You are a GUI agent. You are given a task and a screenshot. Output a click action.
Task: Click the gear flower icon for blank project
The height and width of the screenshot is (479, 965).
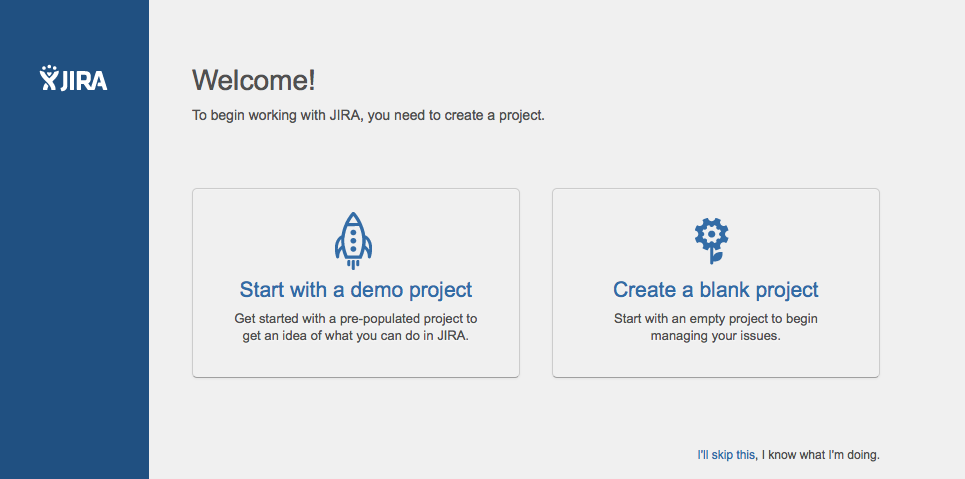tap(711, 241)
